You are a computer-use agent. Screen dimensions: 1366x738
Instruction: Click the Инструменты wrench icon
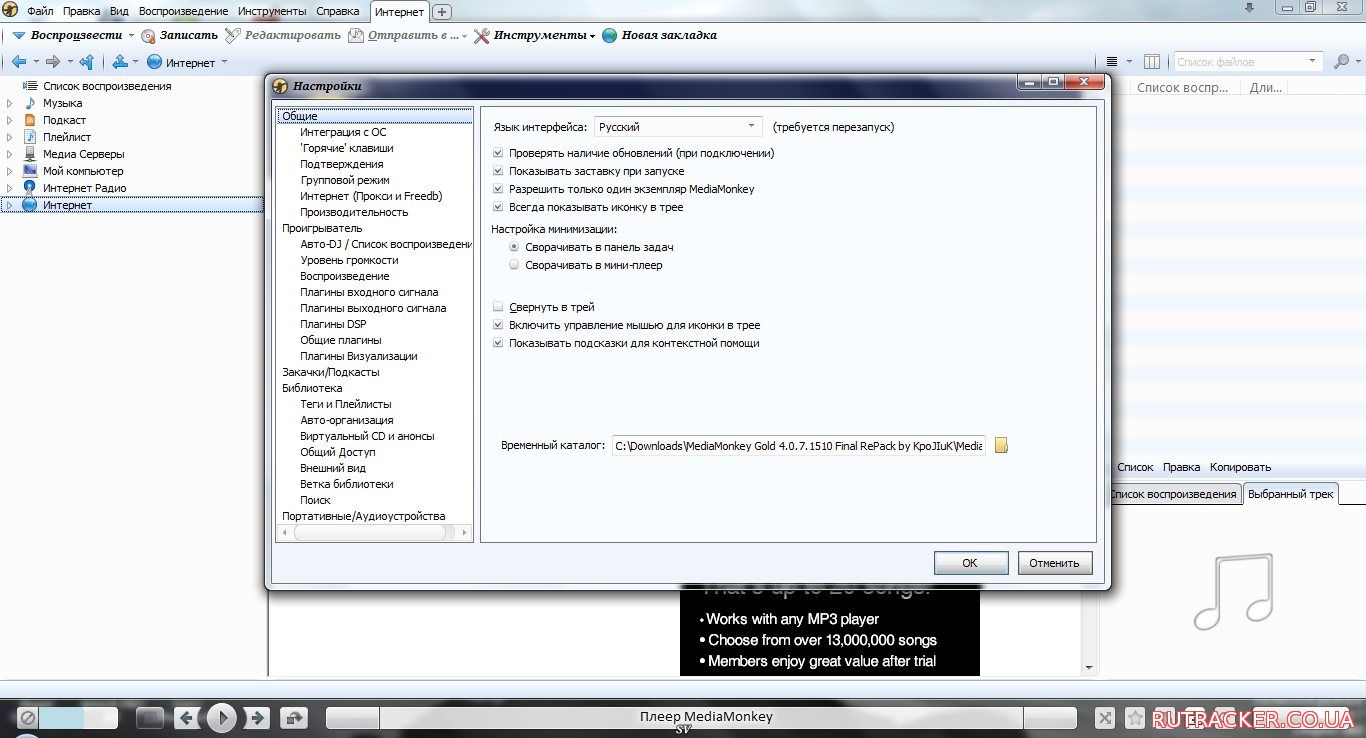pyautogui.click(x=481, y=35)
